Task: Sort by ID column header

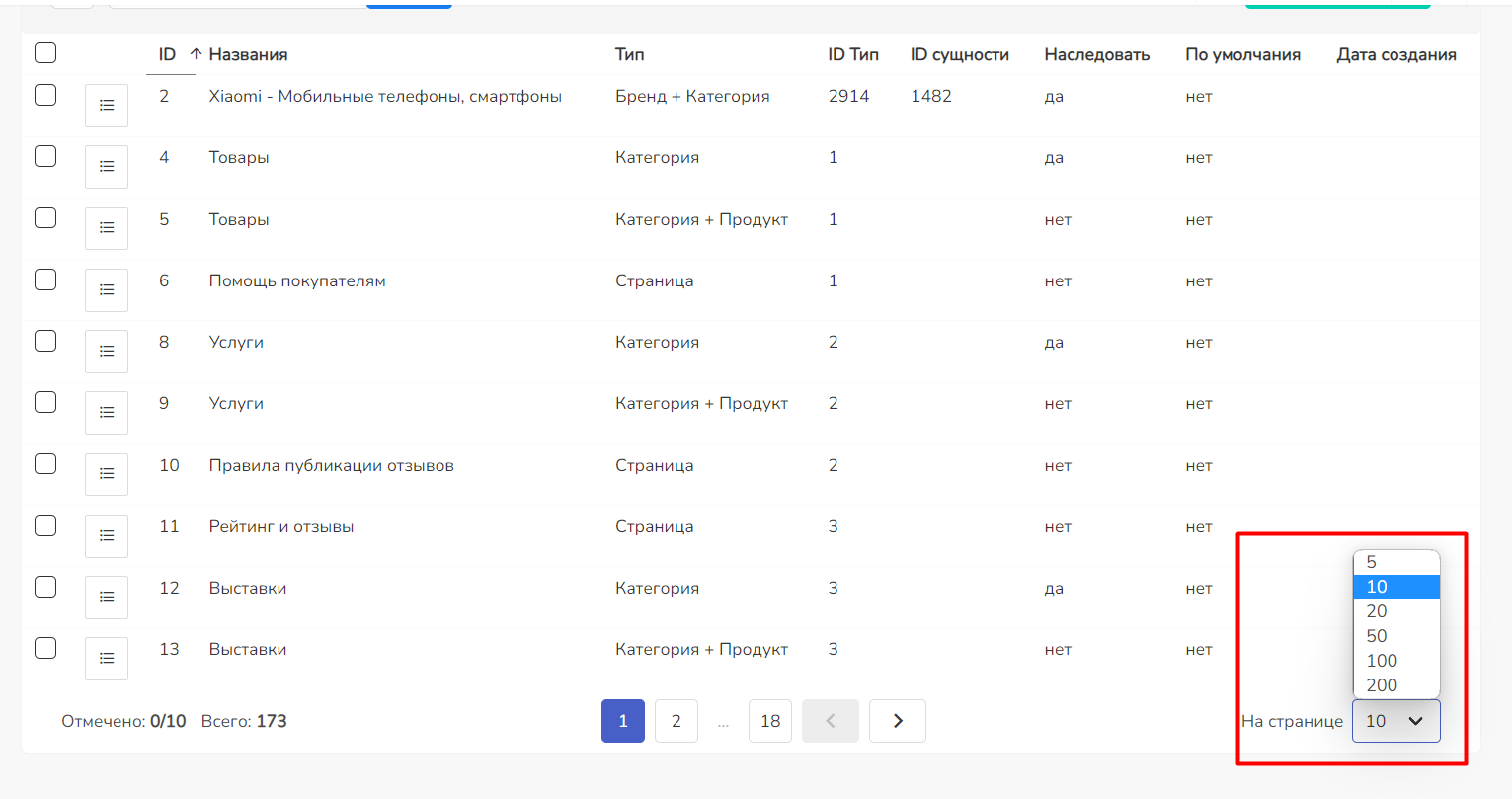Action: 168,55
